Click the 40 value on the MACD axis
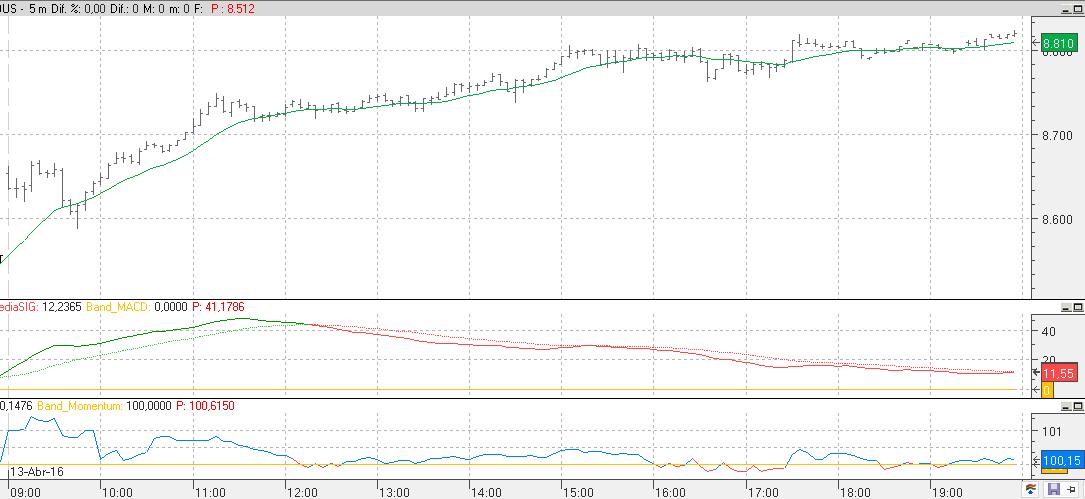Viewport: 1085px width, 499px height. coord(1048,332)
